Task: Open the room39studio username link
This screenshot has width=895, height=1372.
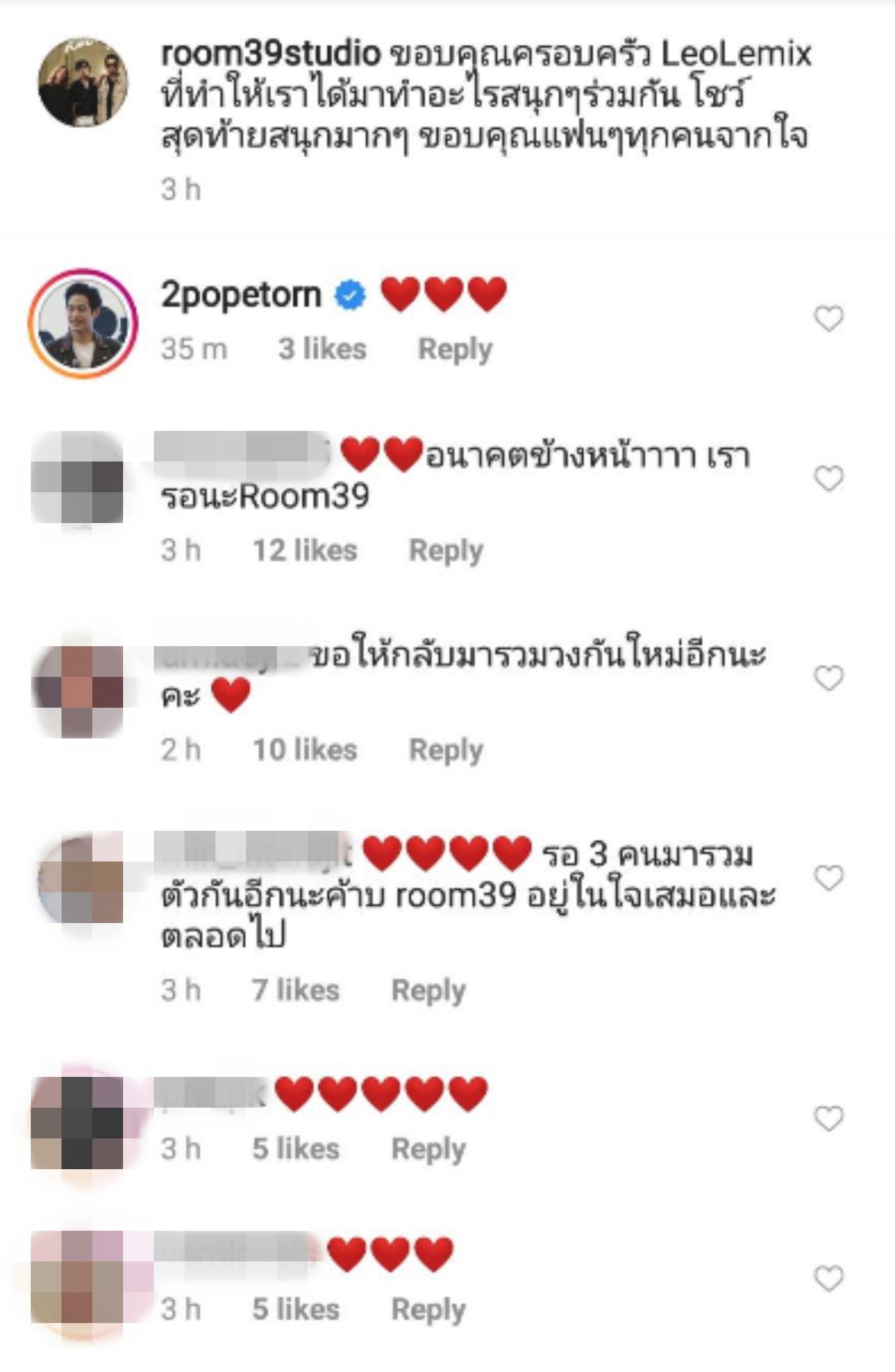Action: click(271, 53)
